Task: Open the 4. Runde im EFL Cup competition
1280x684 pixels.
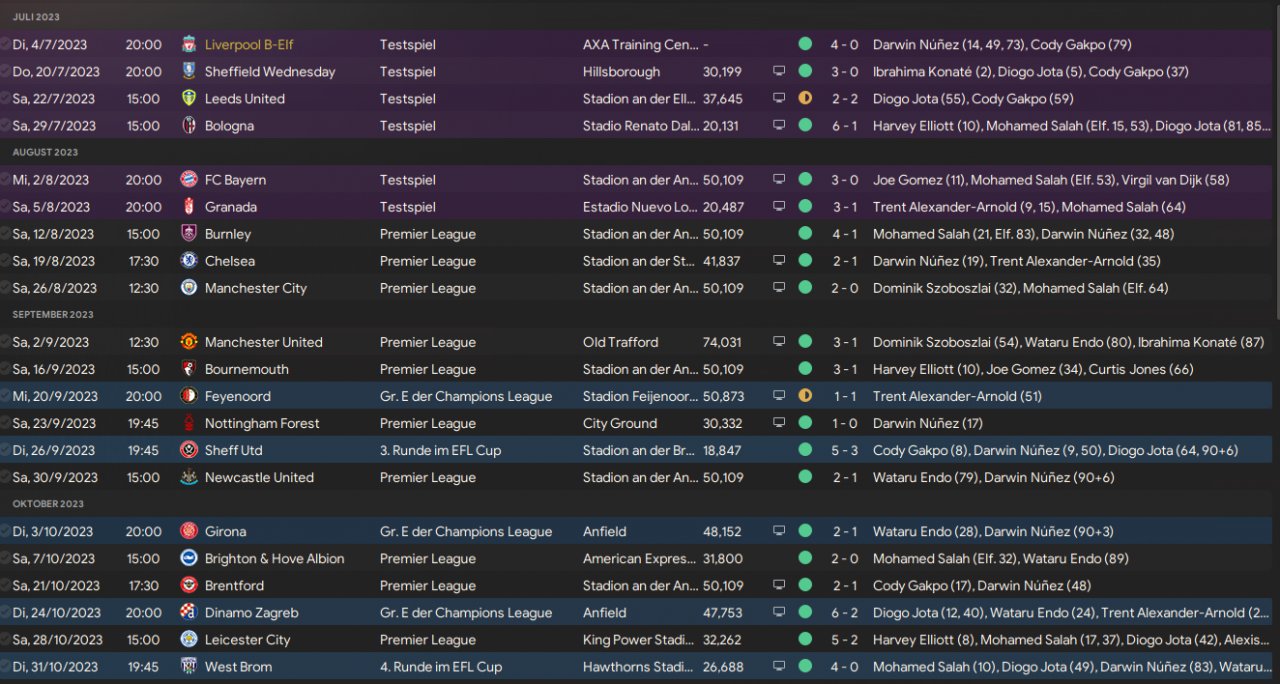Action: pyautogui.click(x=441, y=666)
